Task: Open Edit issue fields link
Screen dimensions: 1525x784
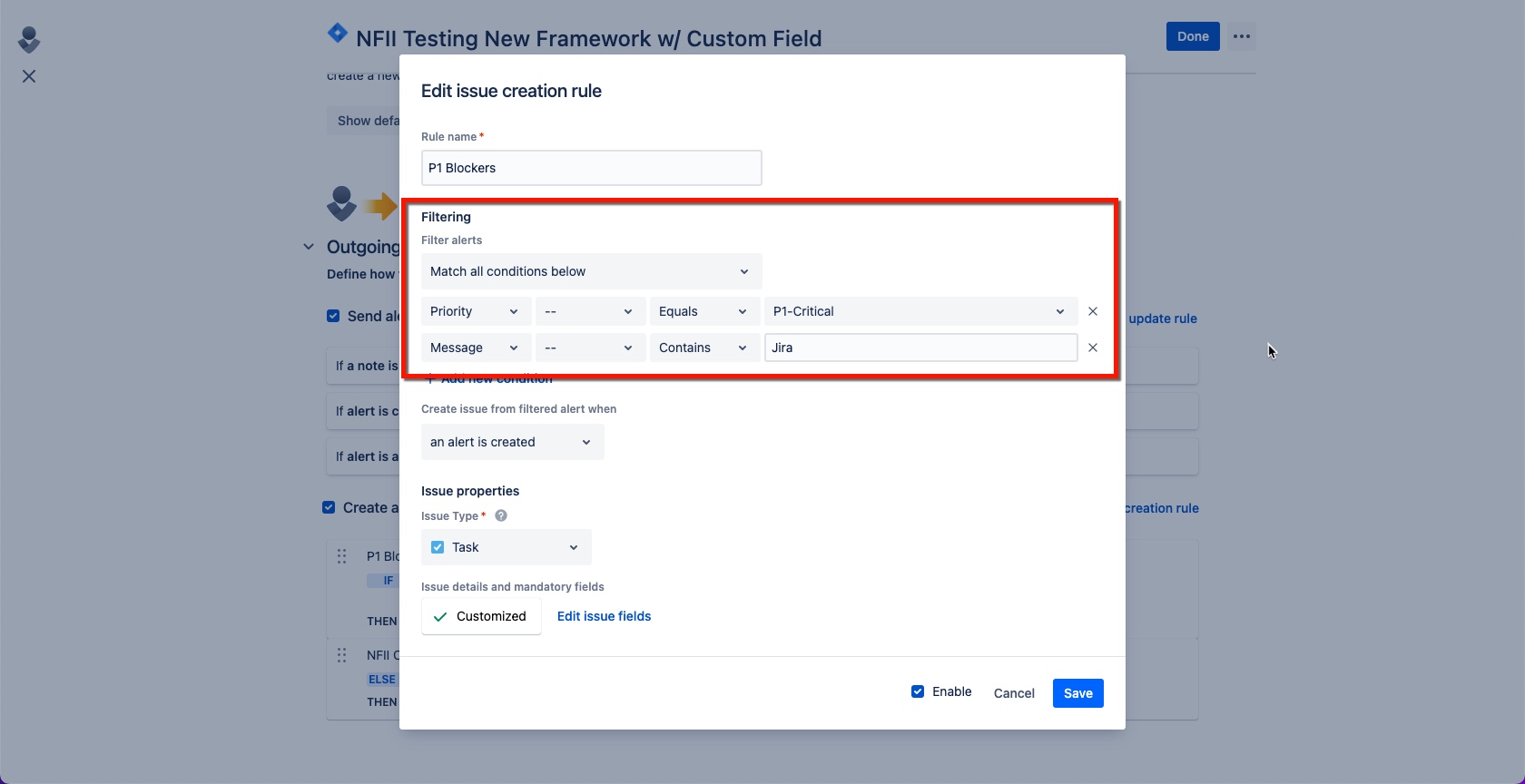Action: 604,616
